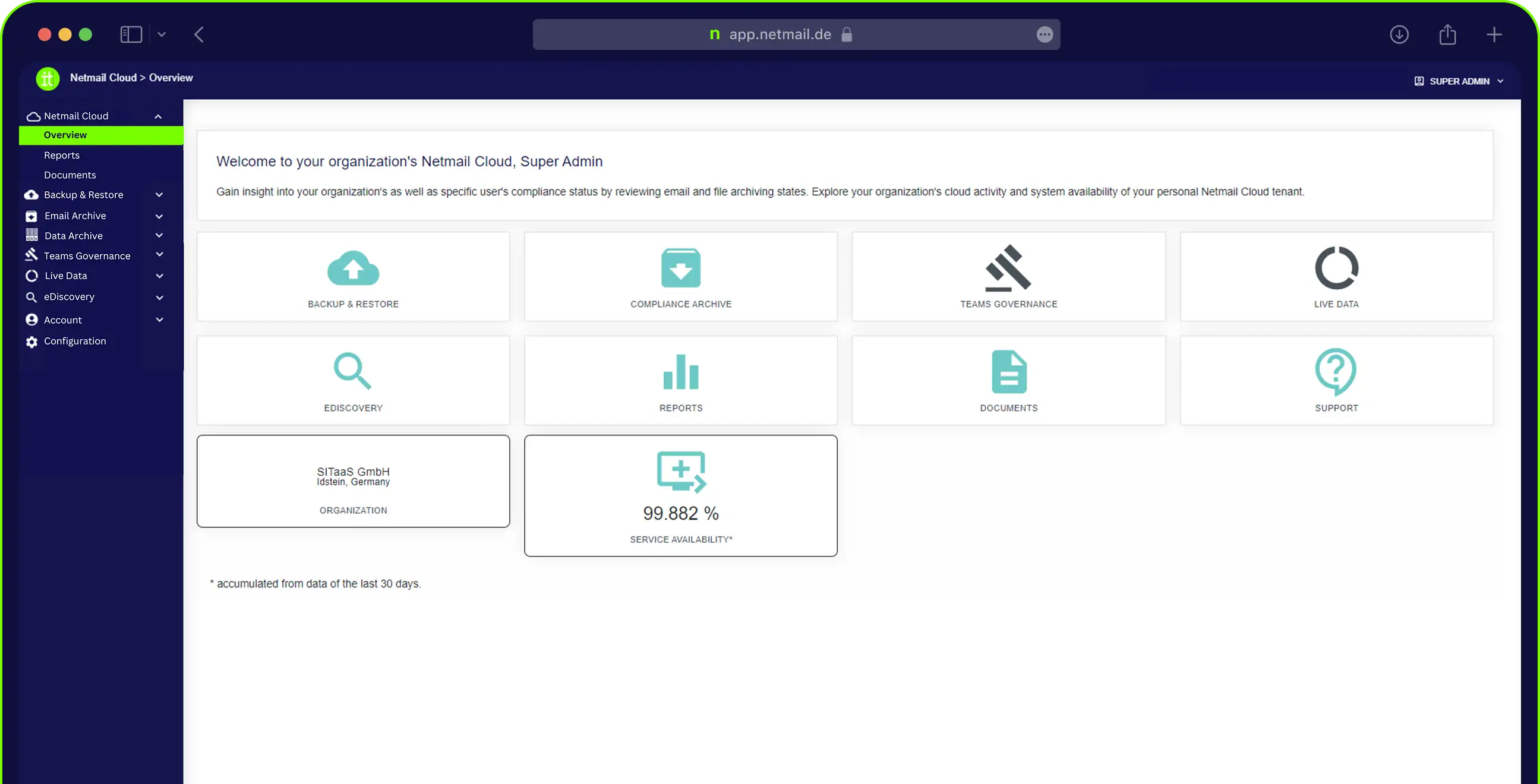Select the Teams Governance module
This screenshot has width=1540, height=784.
1009,276
